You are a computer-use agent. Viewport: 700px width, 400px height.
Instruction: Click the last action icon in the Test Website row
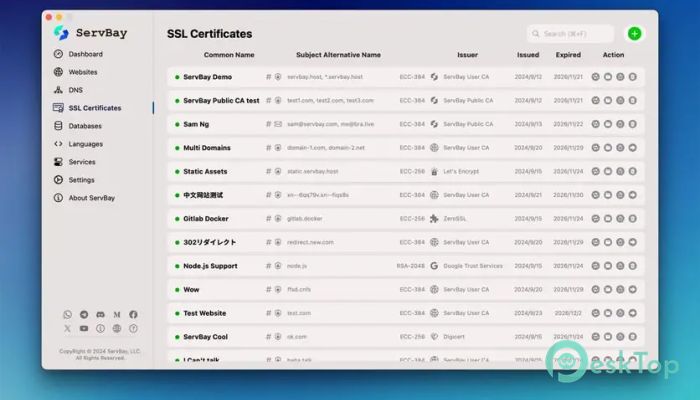[633, 313]
